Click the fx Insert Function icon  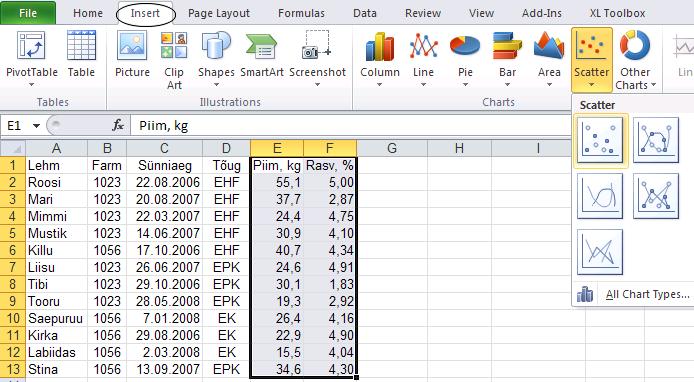tap(118, 125)
